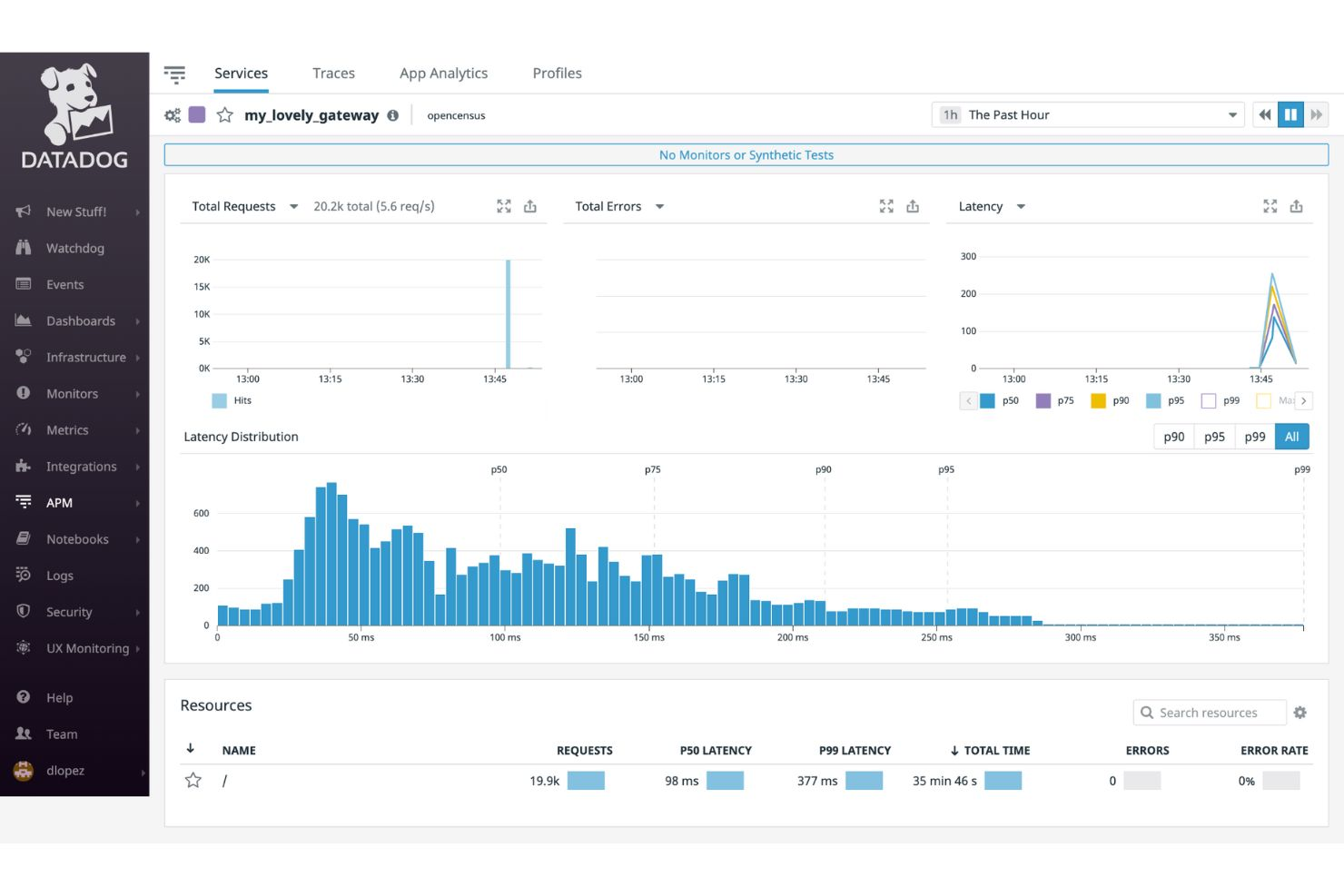The width and height of the screenshot is (1344, 896).
Task: Switch to Traces tab
Action: coord(333,74)
